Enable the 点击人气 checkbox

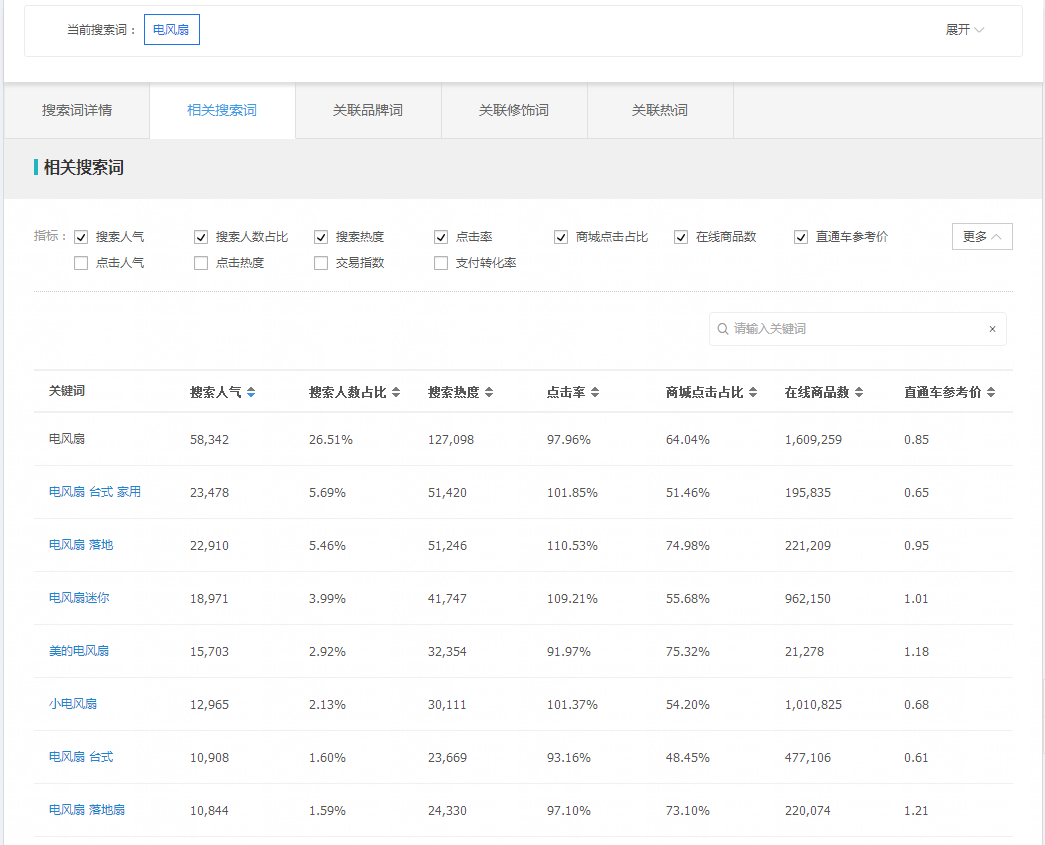81,263
